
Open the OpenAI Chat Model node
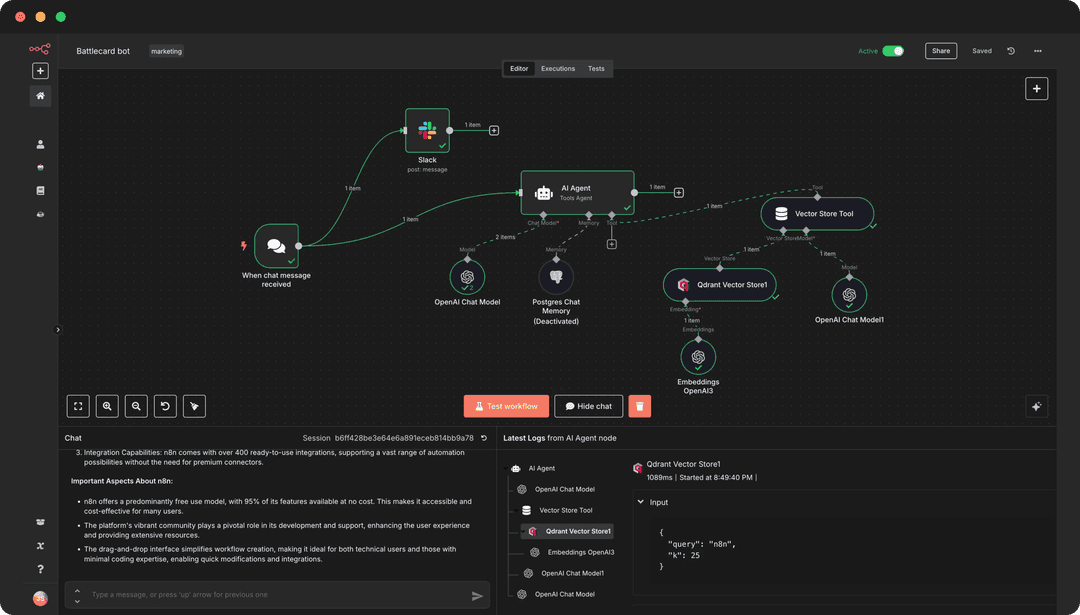coord(466,277)
